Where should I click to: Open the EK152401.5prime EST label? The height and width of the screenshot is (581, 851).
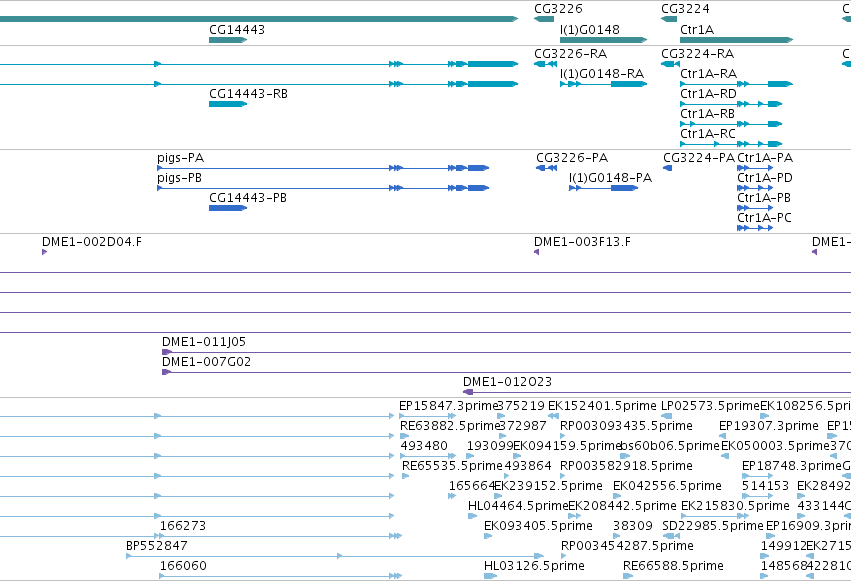pyautogui.click(x=602, y=406)
